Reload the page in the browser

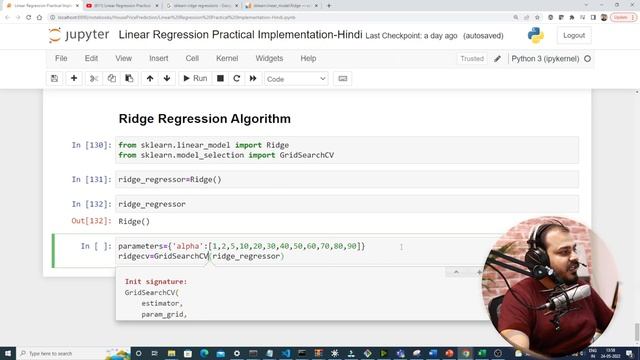coord(29,18)
